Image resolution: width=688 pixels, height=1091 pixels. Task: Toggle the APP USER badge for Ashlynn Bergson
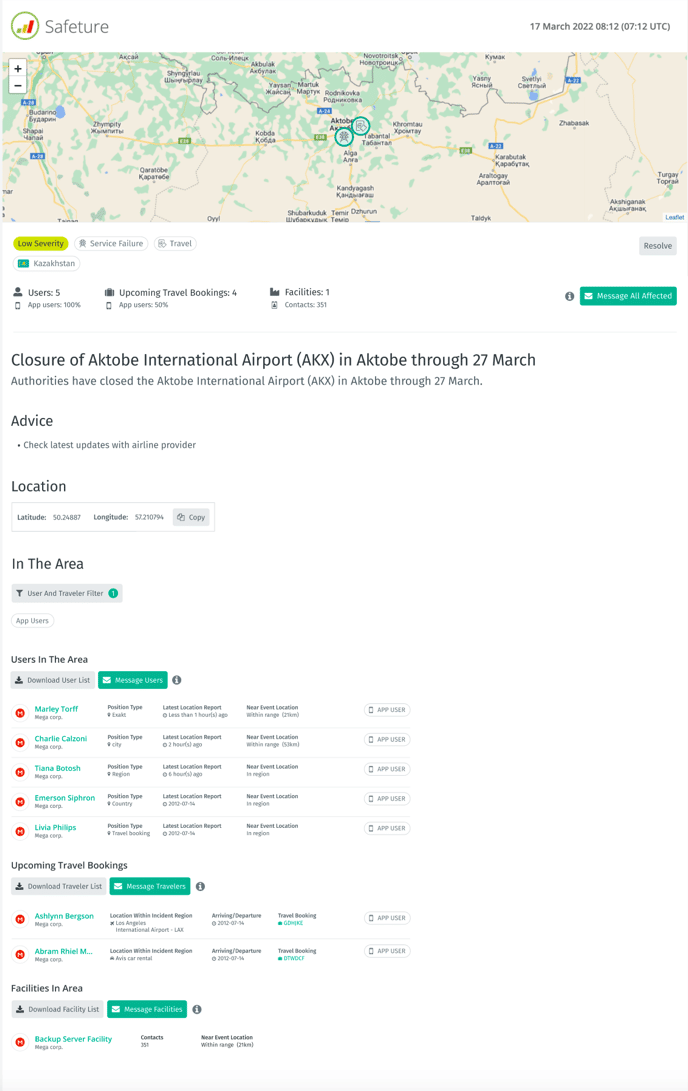coord(386,918)
